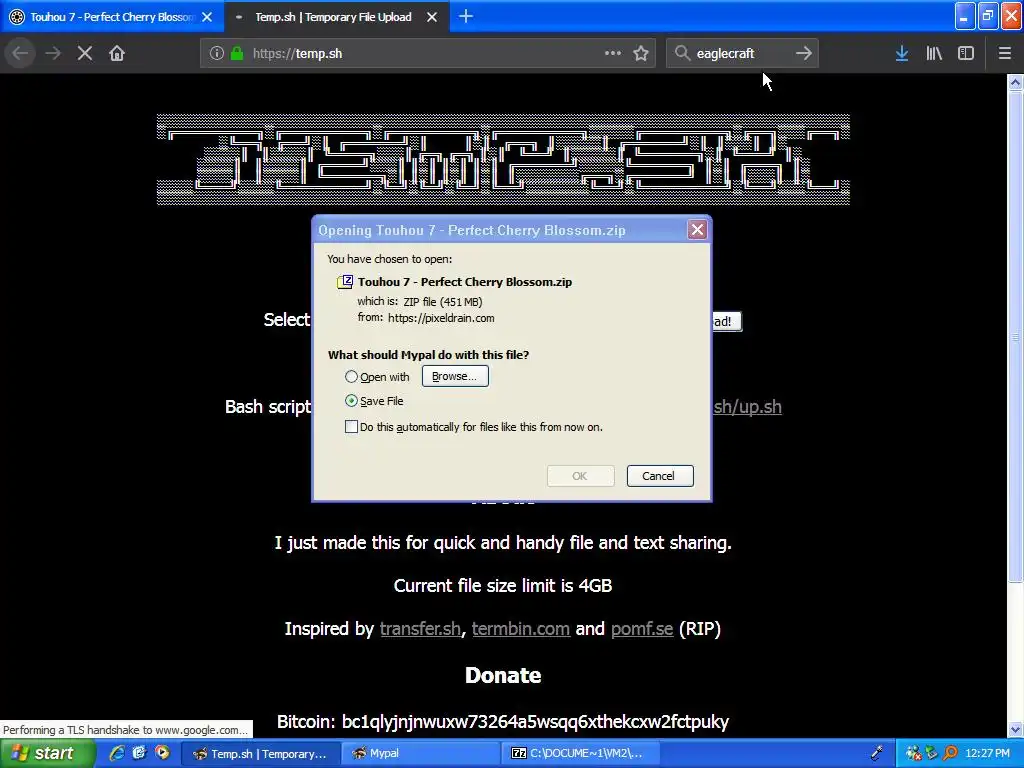Viewport: 1024px width, 768px height.
Task: Click the pen icon near the tray
Action: pyautogui.click(x=877, y=754)
